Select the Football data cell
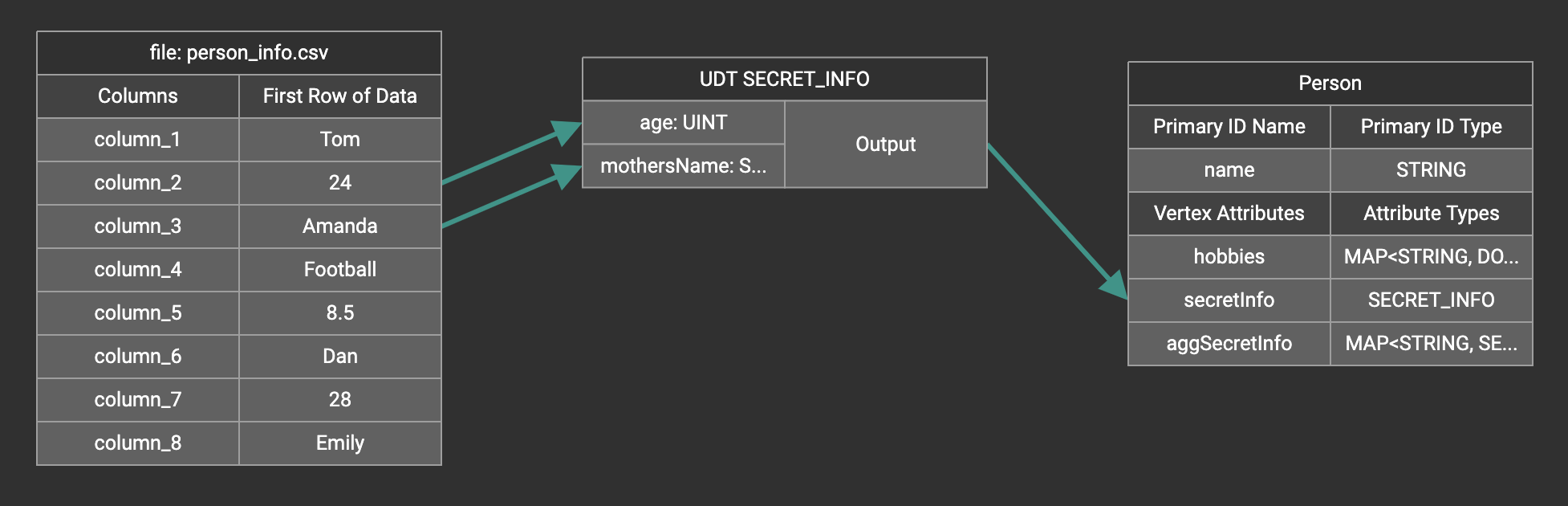 coord(339,270)
